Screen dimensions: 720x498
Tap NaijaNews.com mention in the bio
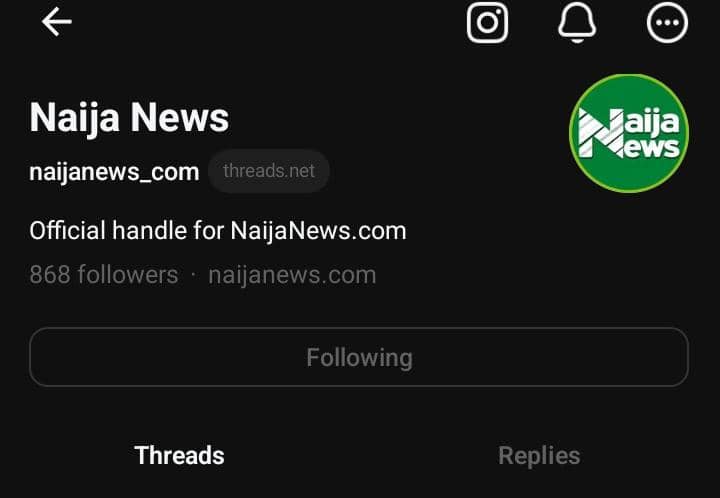pos(318,230)
